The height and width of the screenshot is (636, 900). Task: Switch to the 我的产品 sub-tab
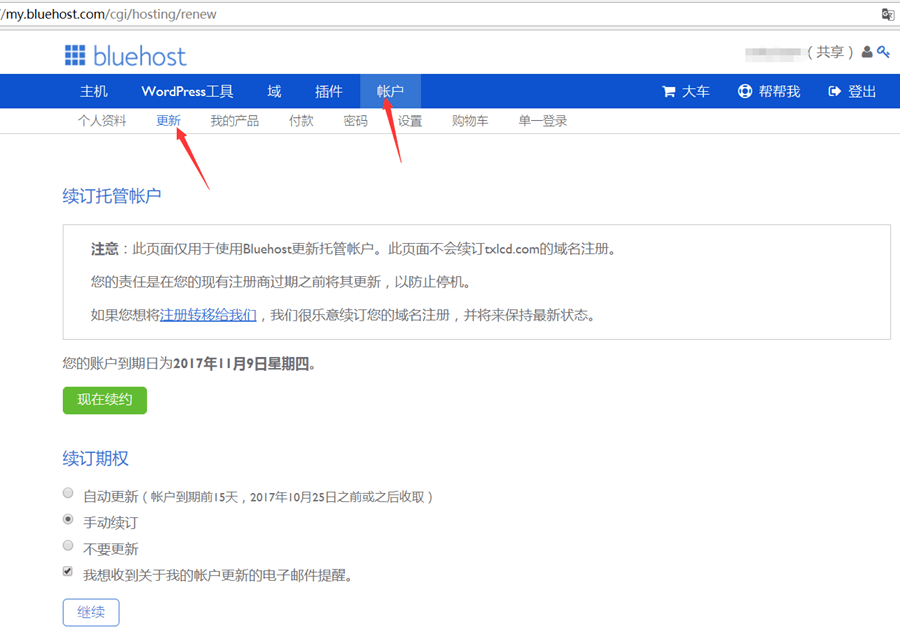[x=234, y=121]
